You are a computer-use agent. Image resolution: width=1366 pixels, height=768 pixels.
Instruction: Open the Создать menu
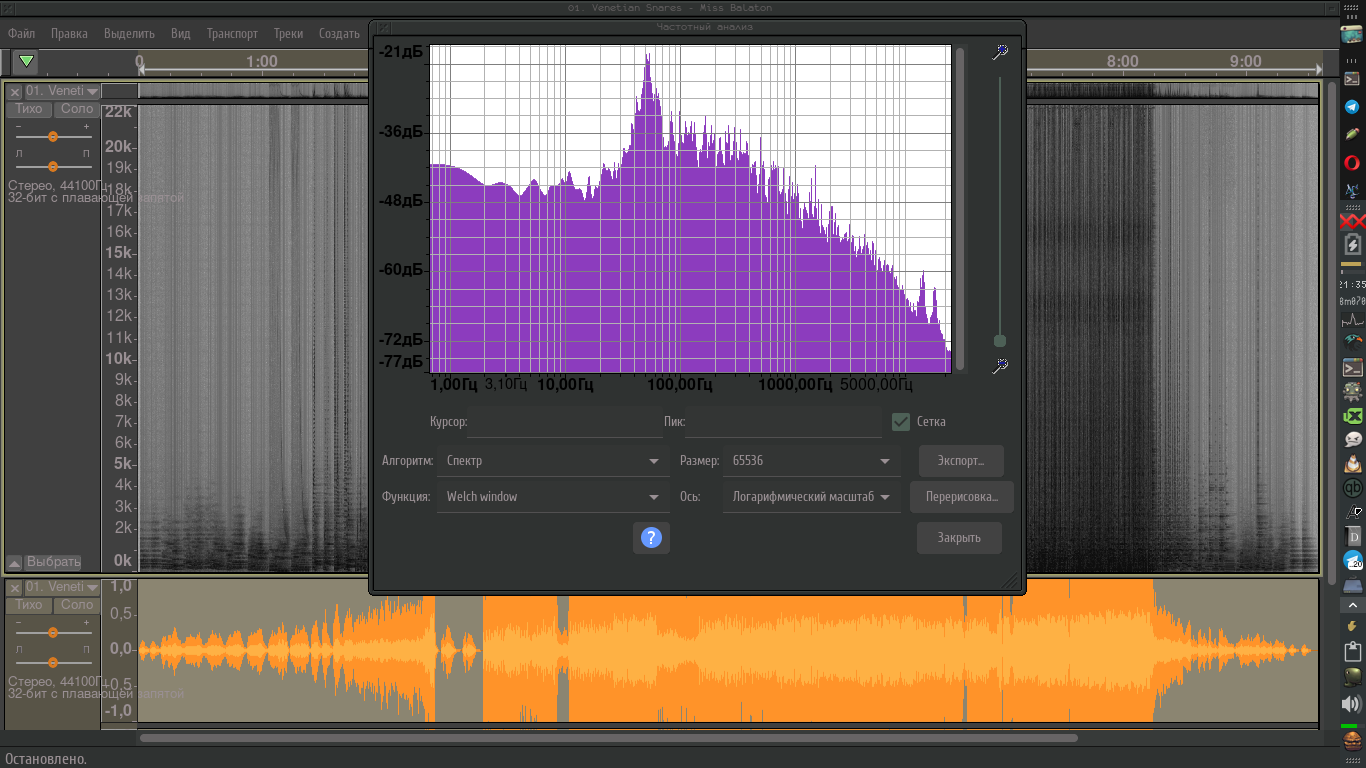339,33
